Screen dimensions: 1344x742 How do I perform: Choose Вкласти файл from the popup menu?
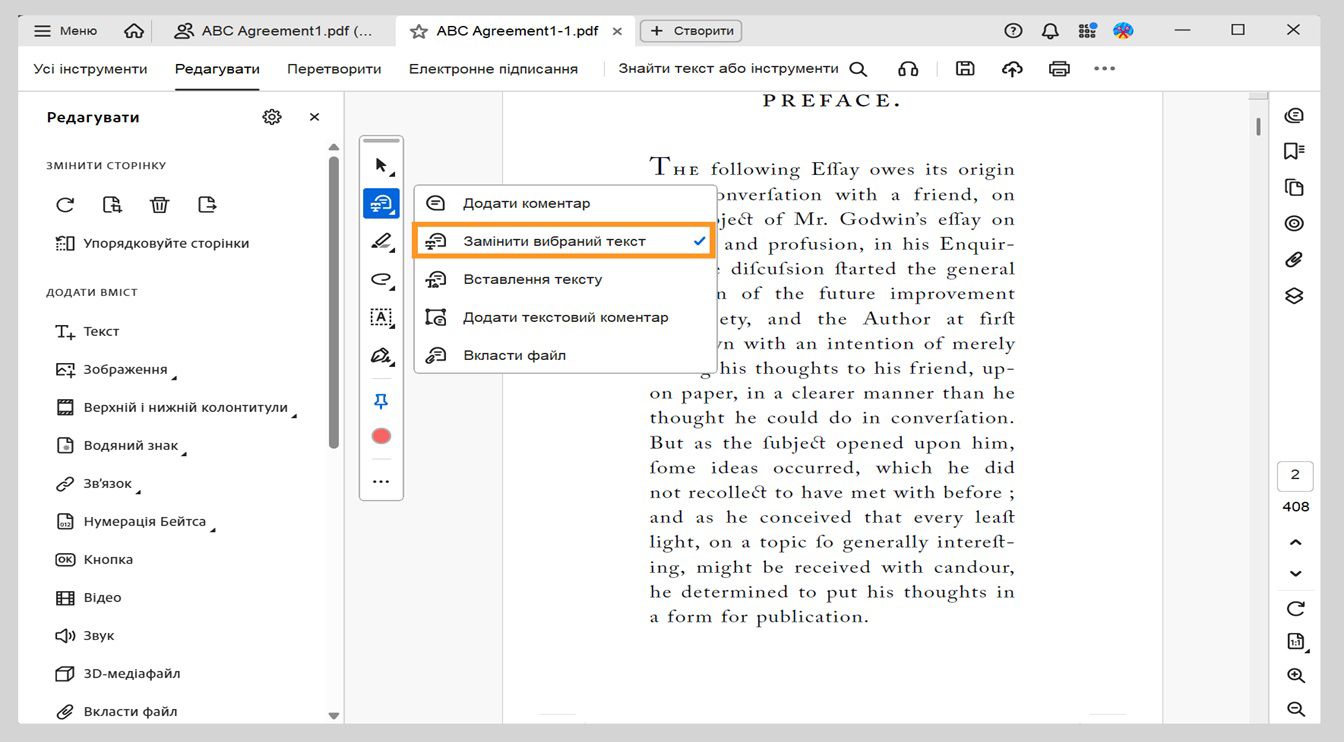(565, 356)
